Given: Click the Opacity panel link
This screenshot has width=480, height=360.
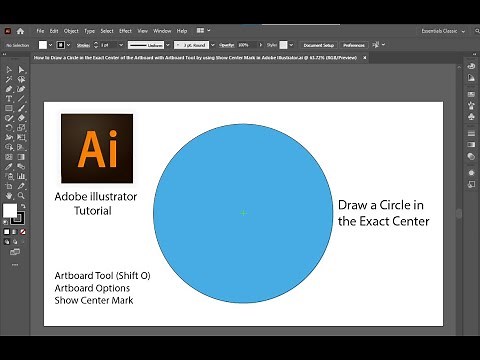Looking at the screenshot, I should click(x=226, y=45).
